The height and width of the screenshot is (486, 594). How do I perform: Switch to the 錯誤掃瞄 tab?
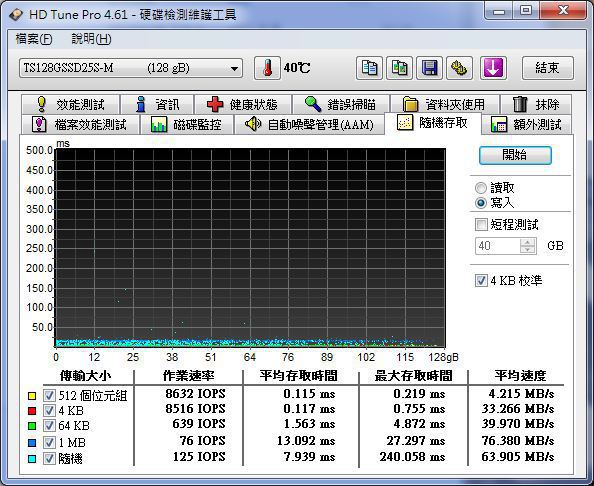(341, 104)
